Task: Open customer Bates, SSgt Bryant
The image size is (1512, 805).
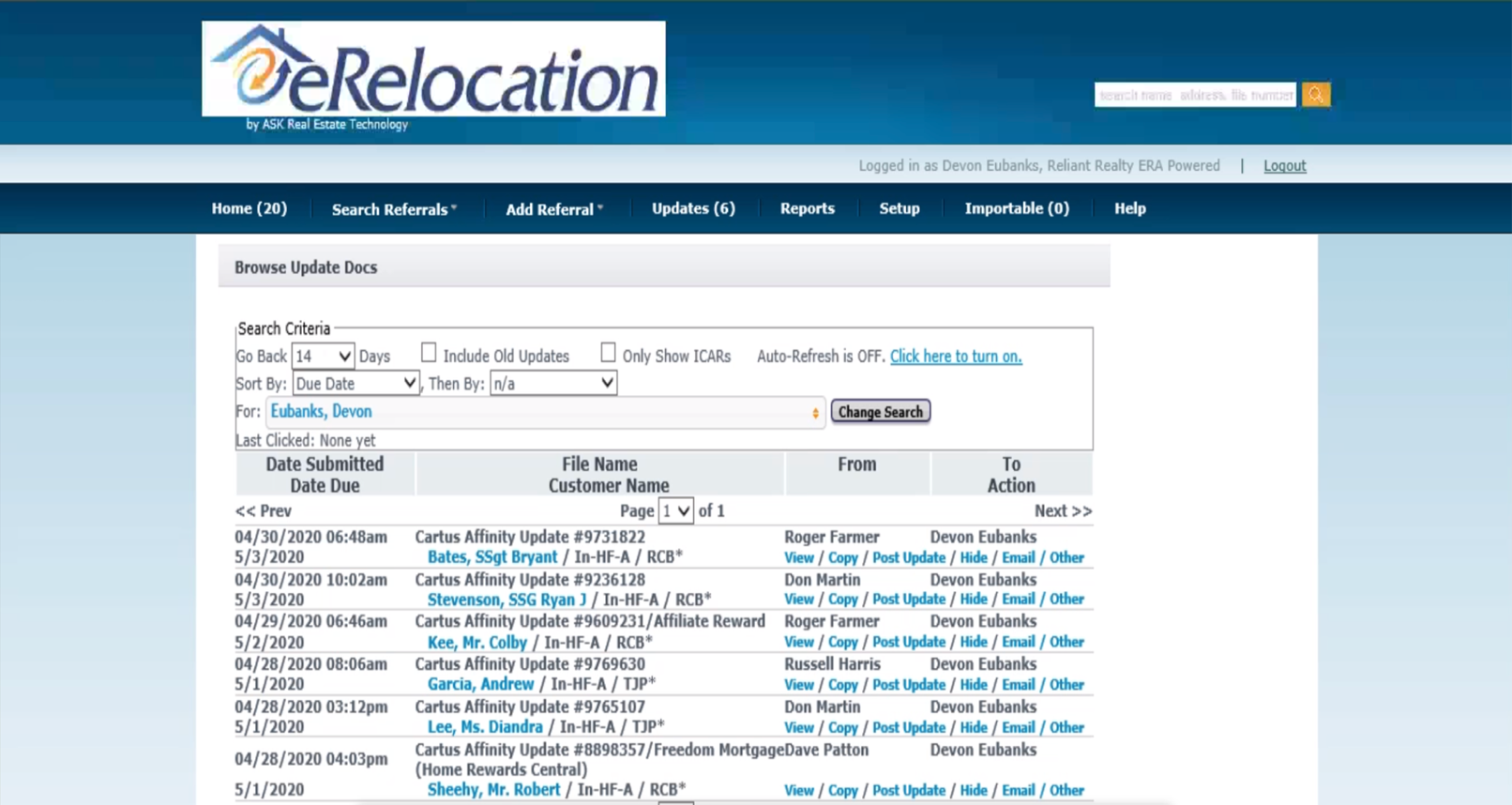Action: click(x=491, y=557)
